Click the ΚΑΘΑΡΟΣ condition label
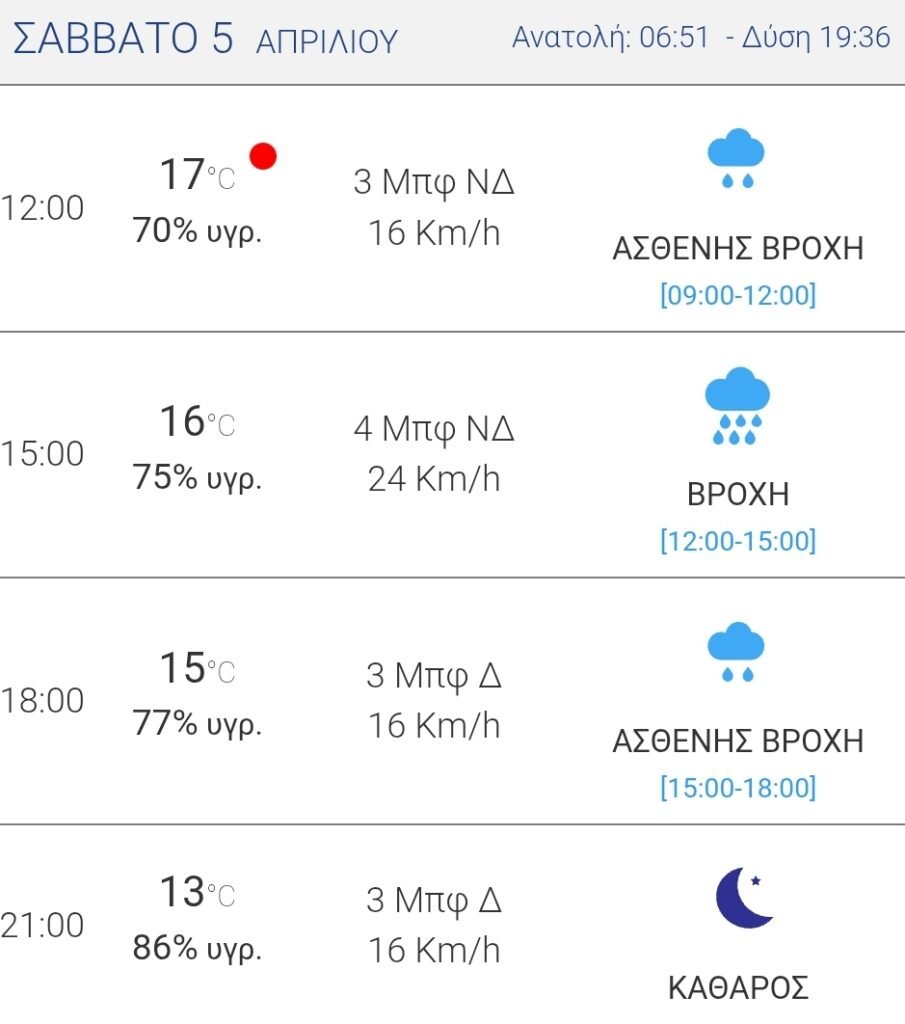The width and height of the screenshot is (905, 1024). [x=738, y=988]
